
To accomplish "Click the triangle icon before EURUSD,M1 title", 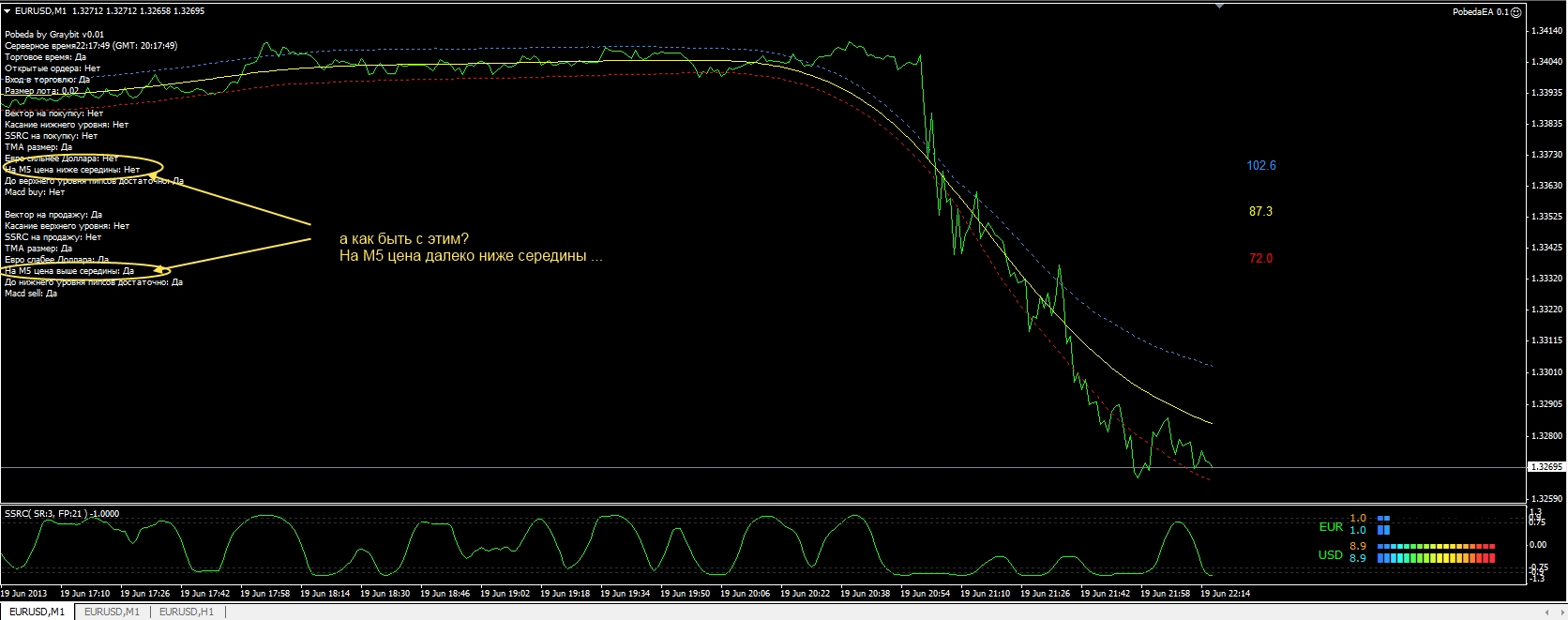I will pyautogui.click(x=8, y=11).
